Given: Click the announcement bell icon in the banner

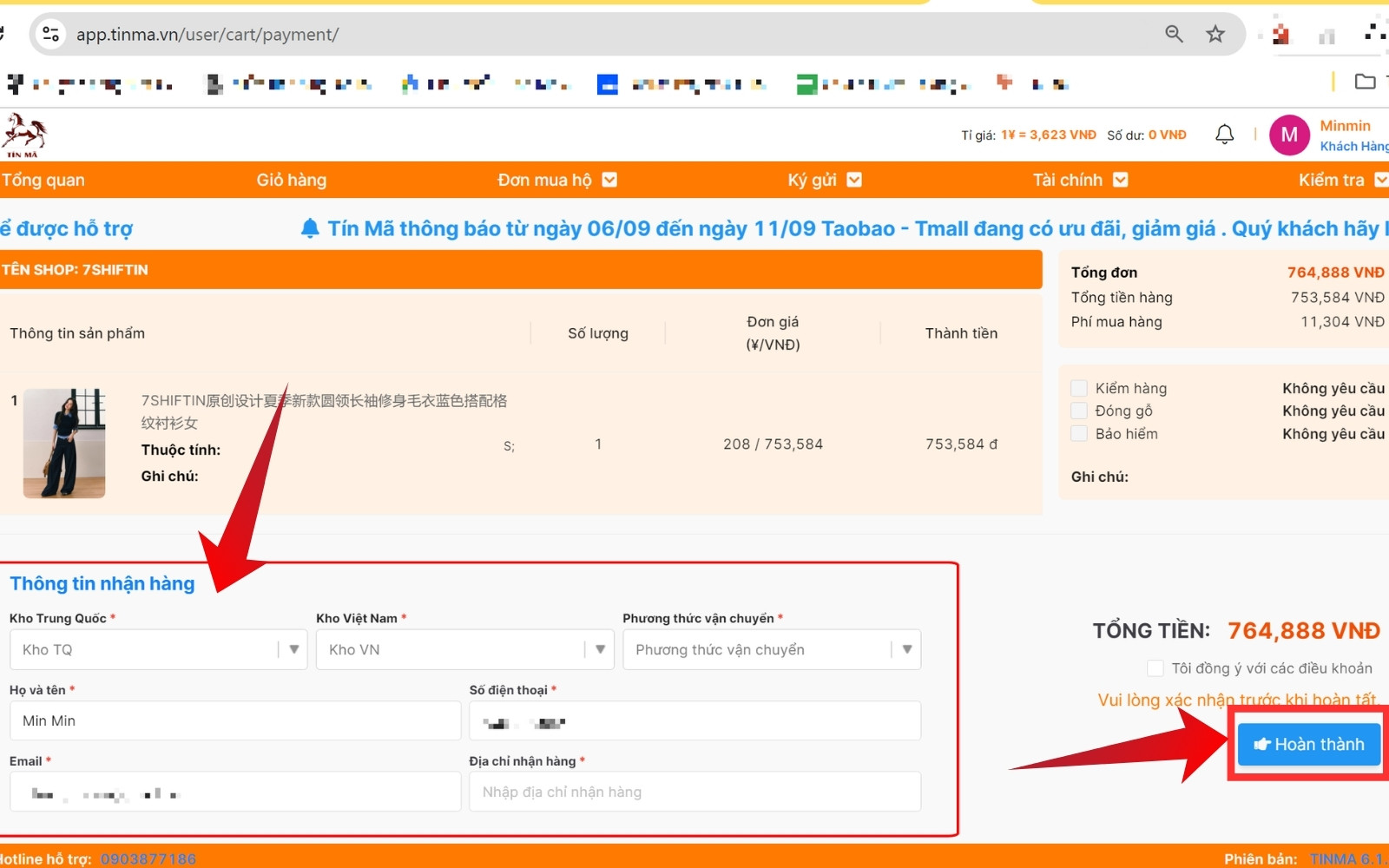Looking at the screenshot, I should (310, 228).
